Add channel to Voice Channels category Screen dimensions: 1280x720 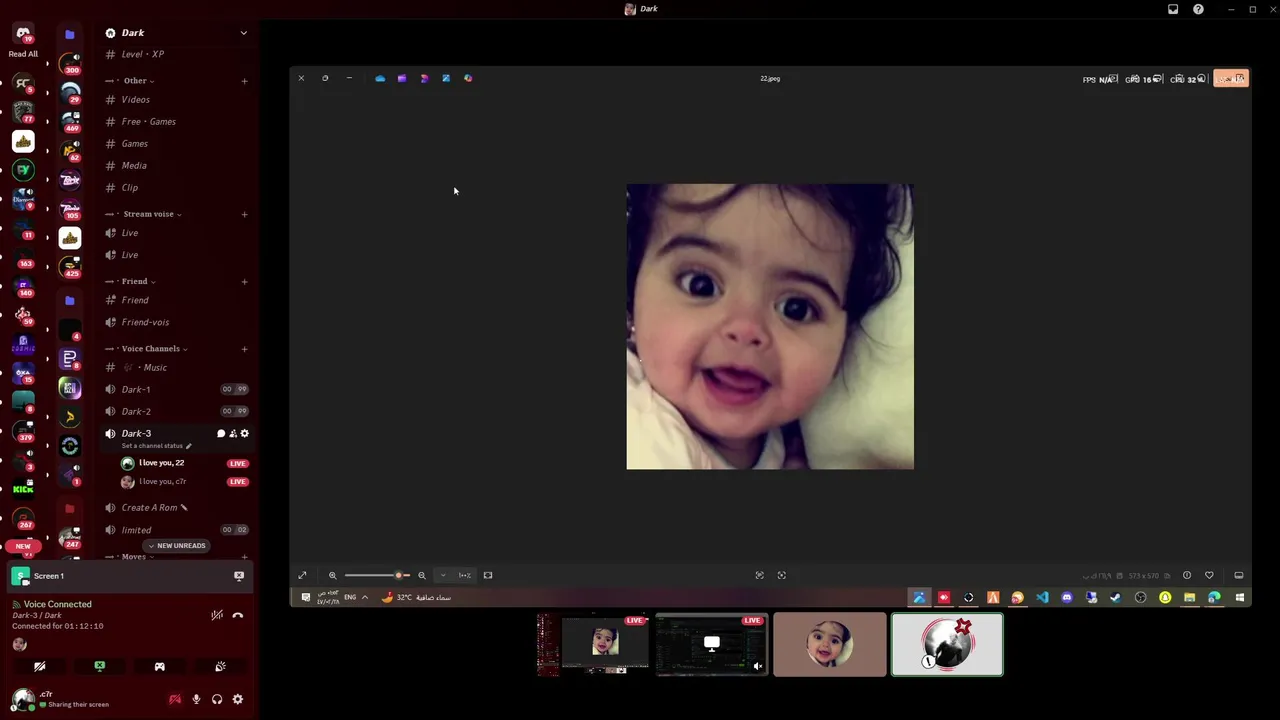click(x=245, y=348)
